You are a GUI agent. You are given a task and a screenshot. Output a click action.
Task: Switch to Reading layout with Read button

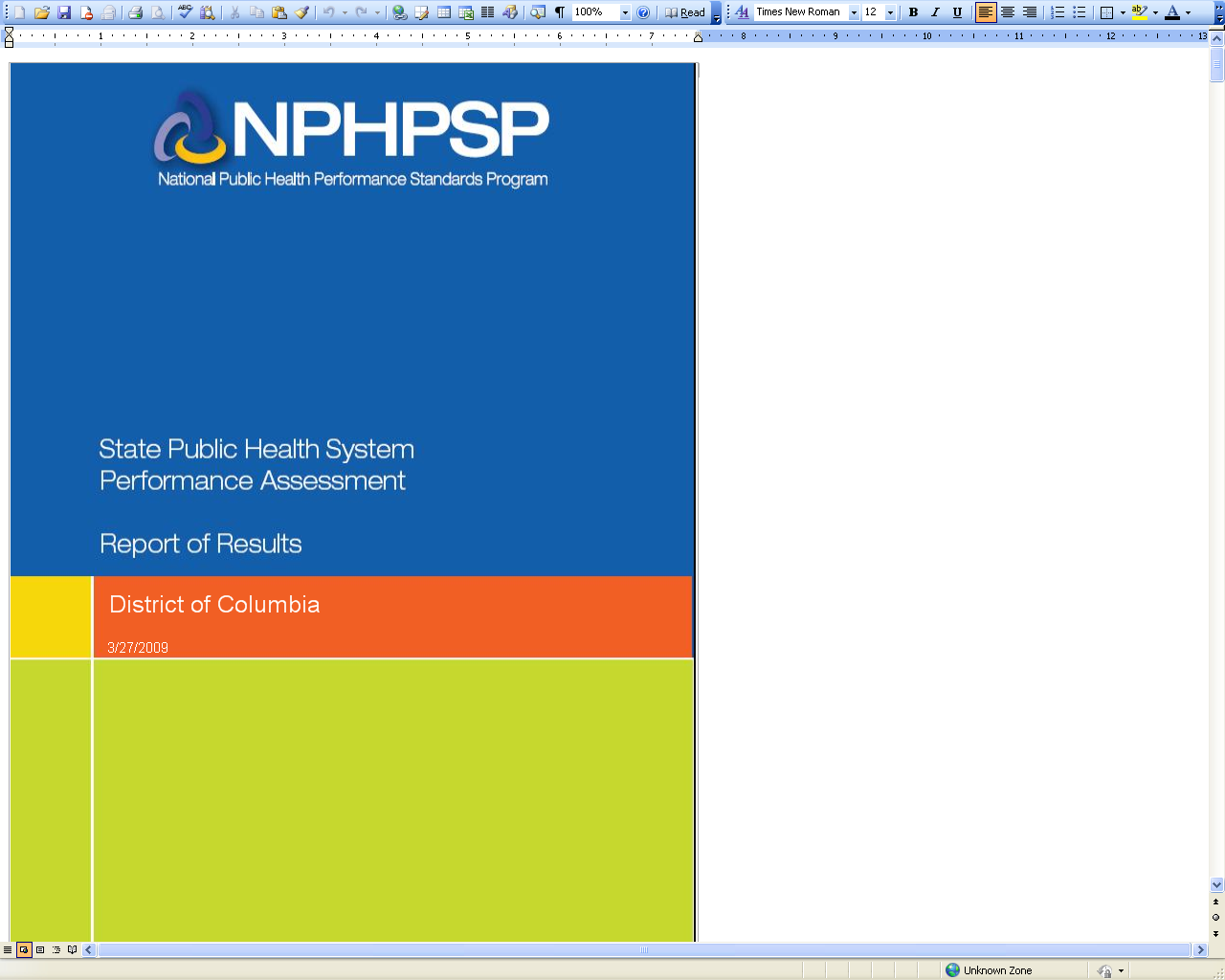685,12
